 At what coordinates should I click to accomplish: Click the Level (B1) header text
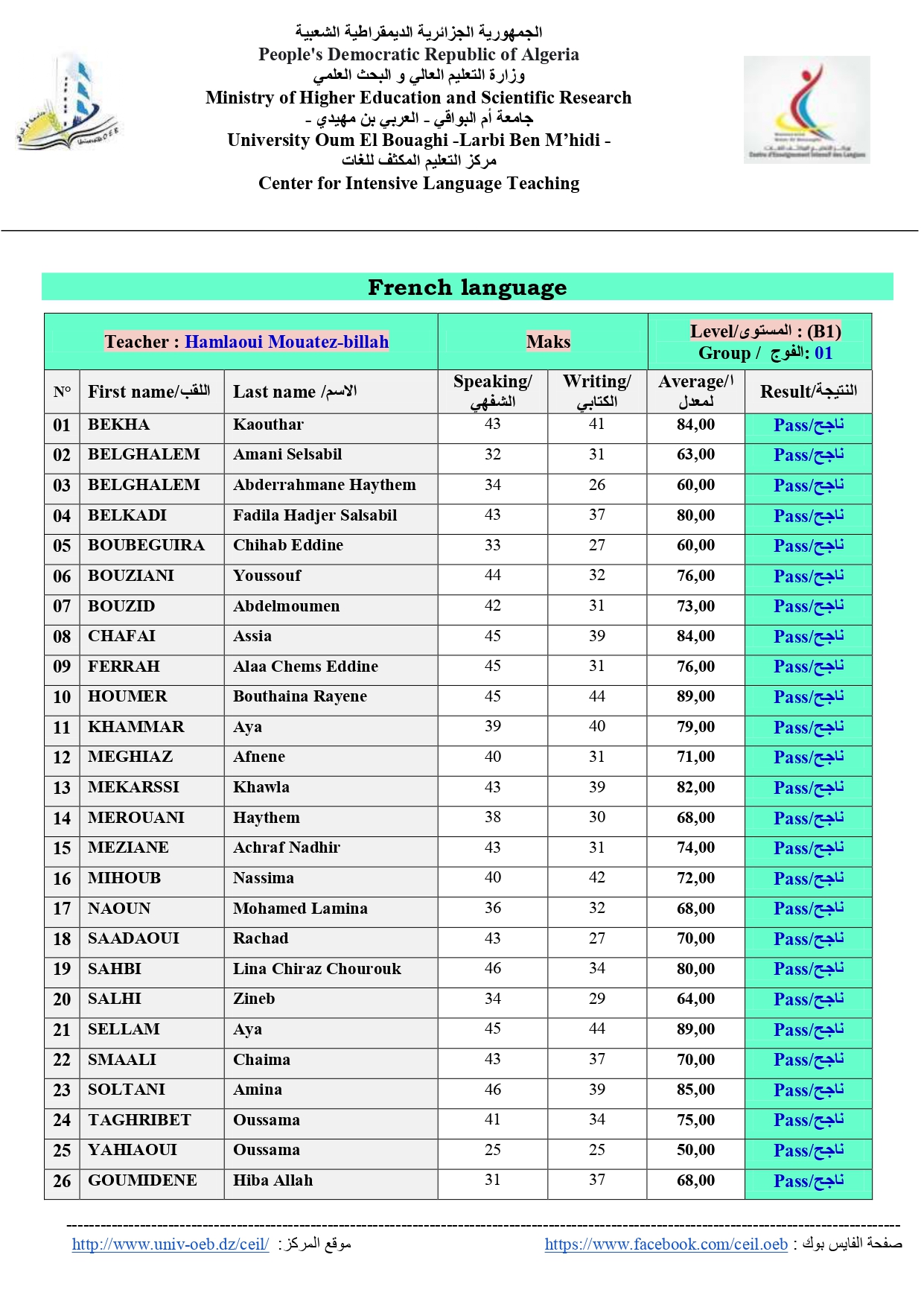coord(765,331)
